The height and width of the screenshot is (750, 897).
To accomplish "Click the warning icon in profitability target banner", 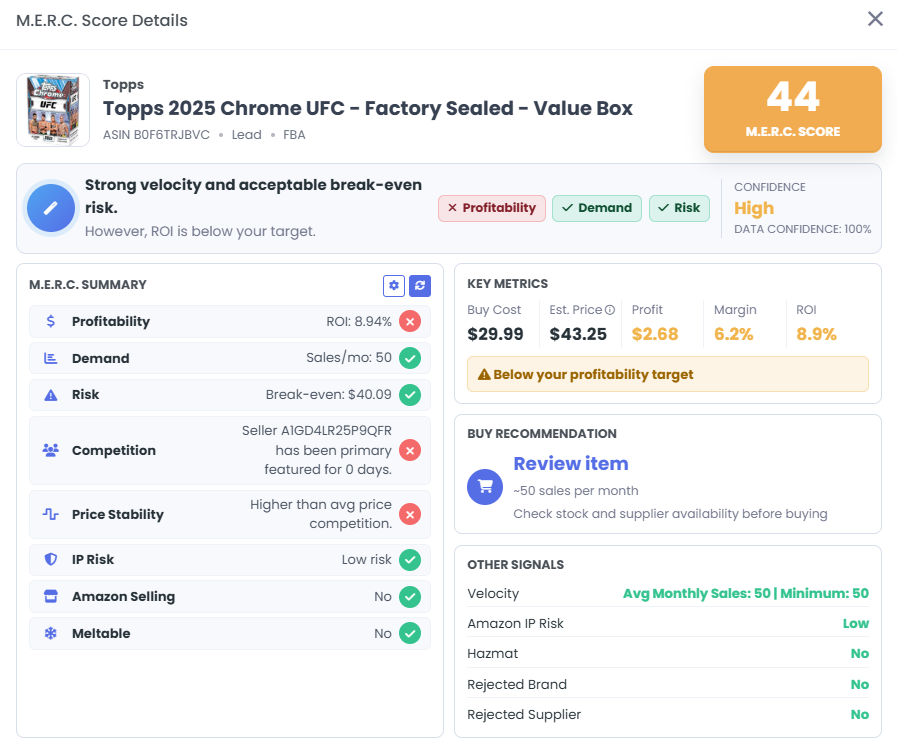I will tap(484, 375).
